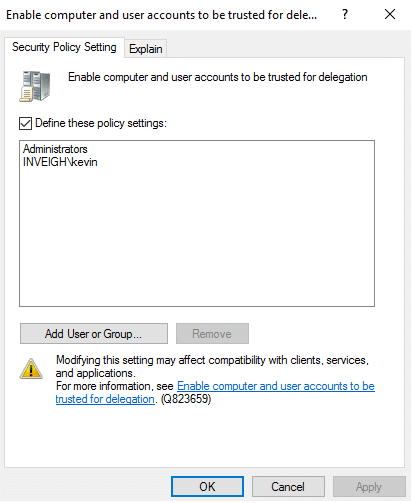The image size is (412, 503).
Task: Open the help question mark icon
Action: 345,14
